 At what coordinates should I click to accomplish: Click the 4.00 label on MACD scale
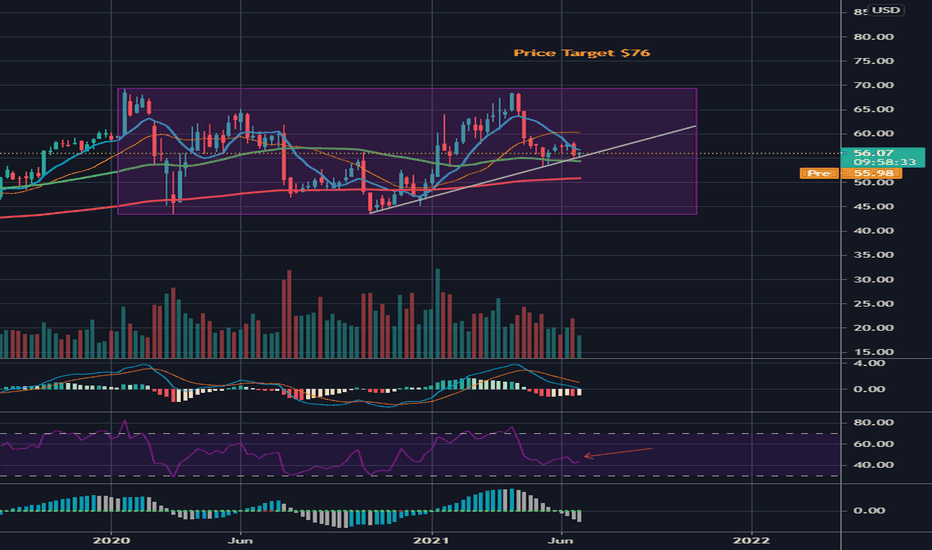coord(869,363)
